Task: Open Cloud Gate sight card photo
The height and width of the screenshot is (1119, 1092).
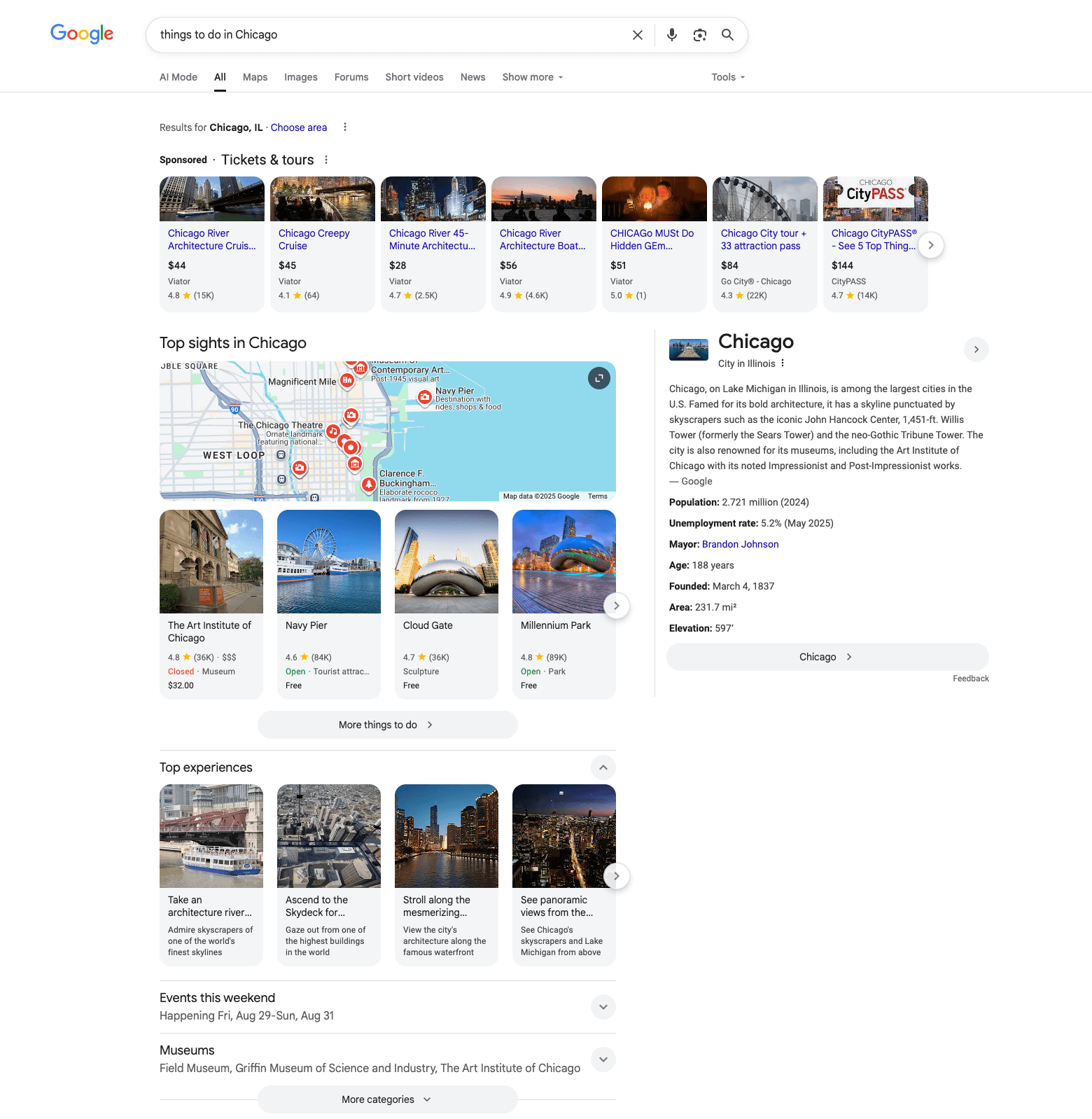Action: 447,562
